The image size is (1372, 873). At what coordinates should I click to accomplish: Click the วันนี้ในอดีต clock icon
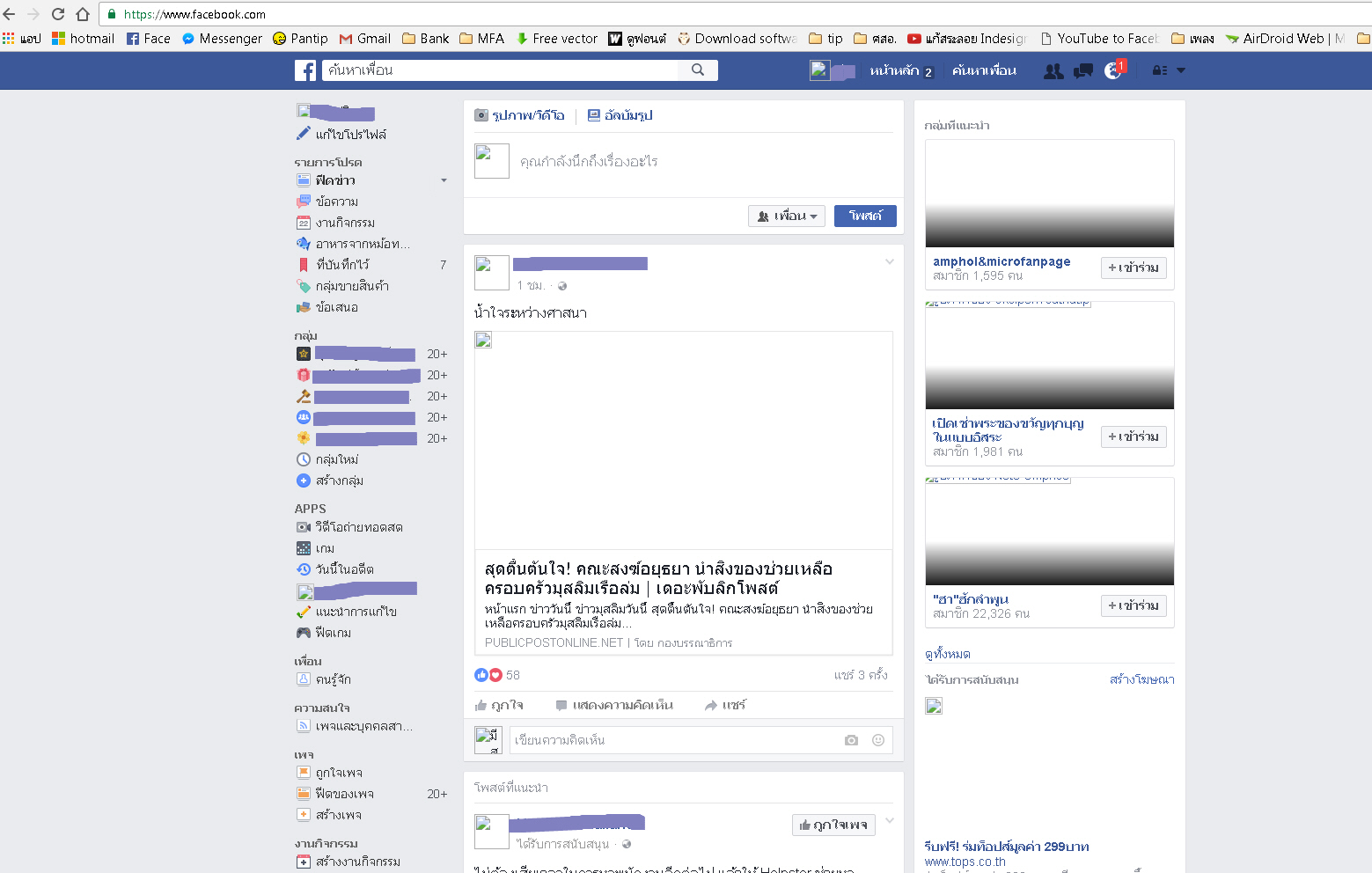tap(304, 569)
